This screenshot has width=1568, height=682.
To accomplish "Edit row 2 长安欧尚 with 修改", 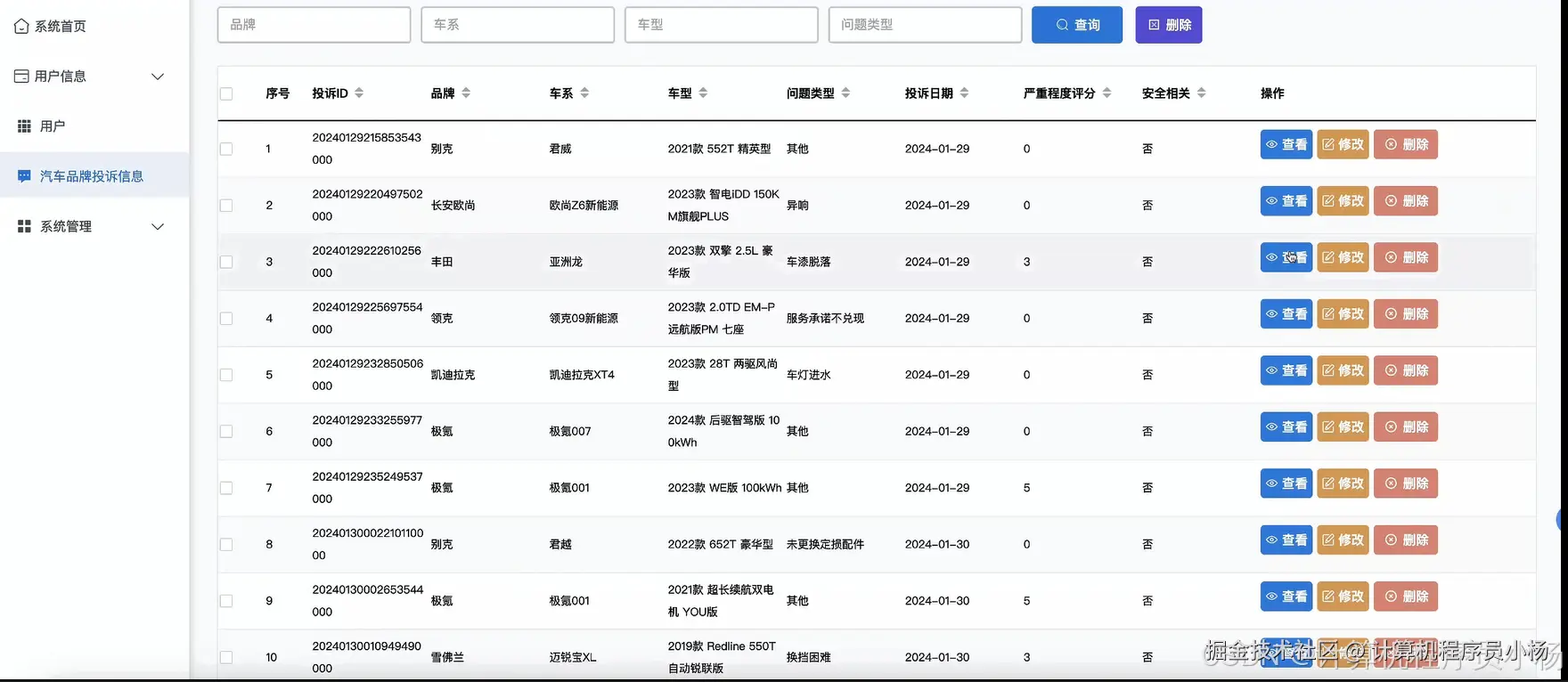I will tap(1343, 201).
